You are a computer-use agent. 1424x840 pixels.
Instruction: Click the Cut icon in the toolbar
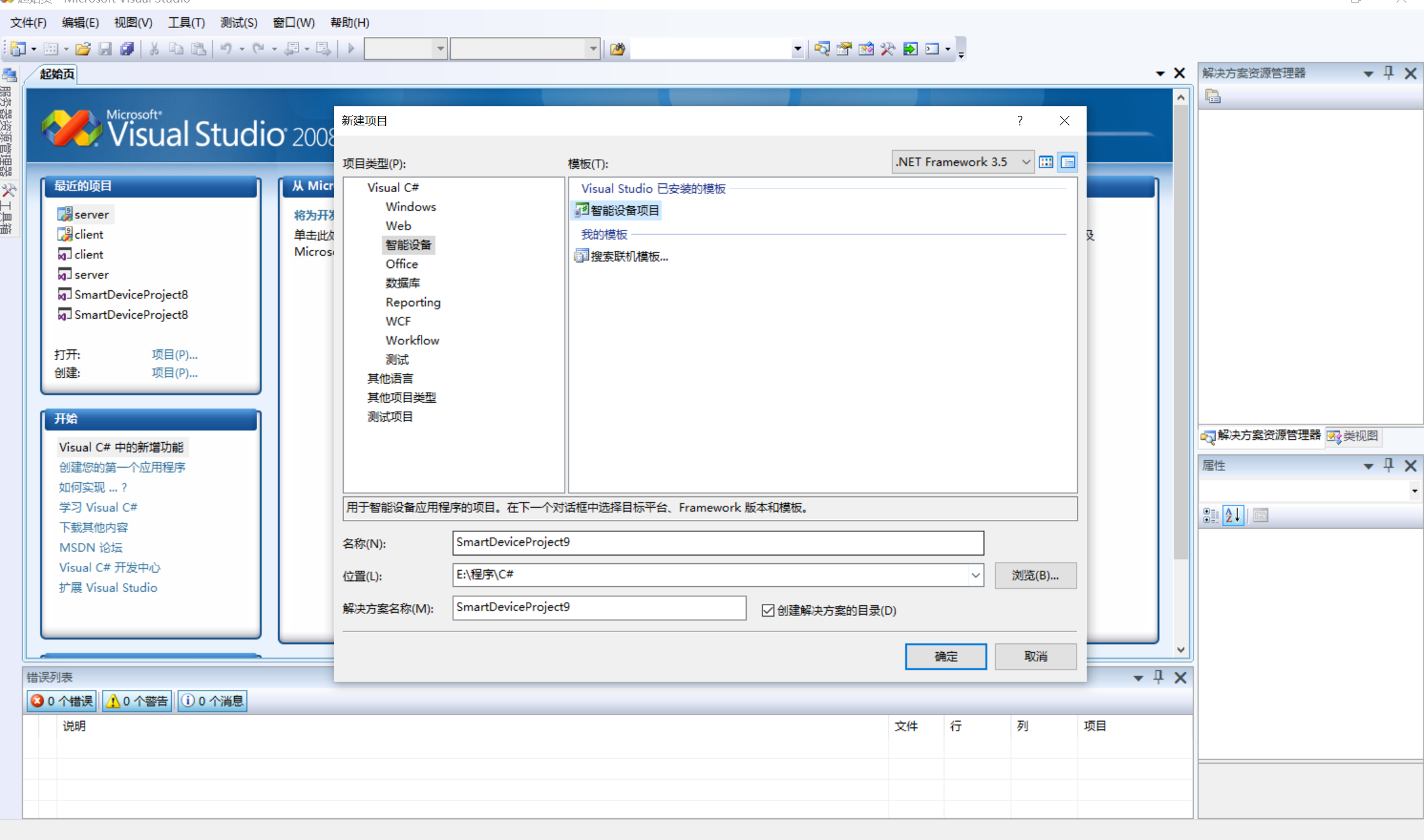pyautogui.click(x=153, y=48)
